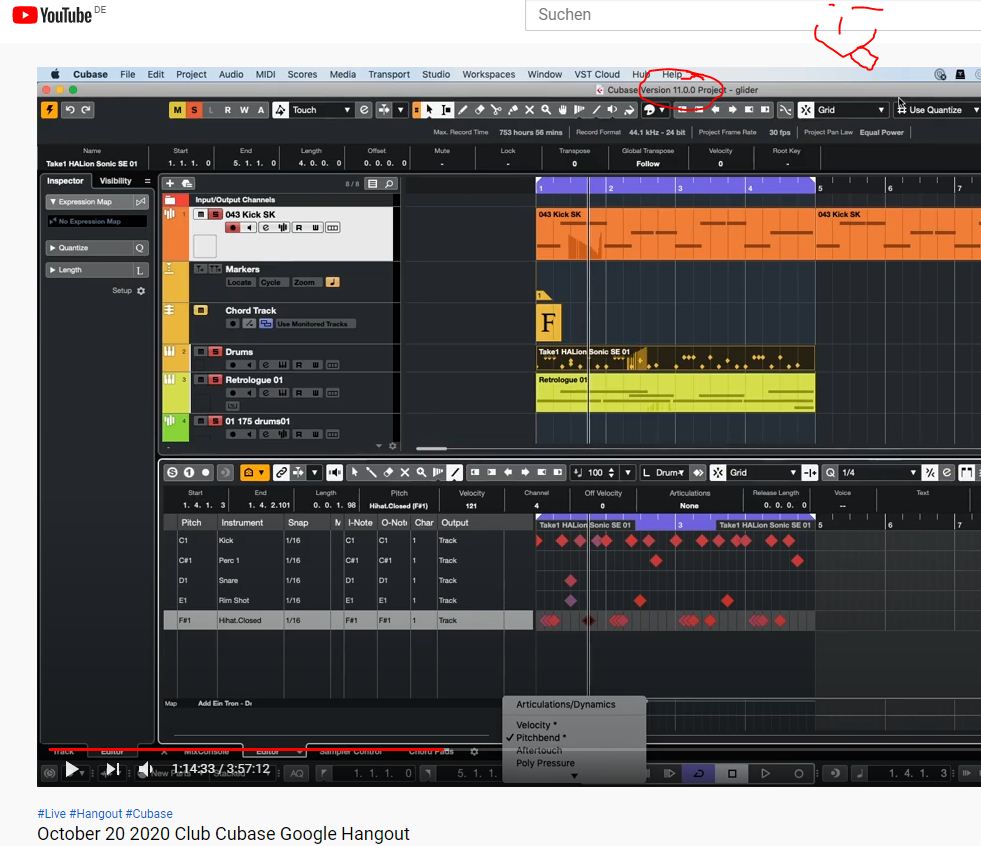This screenshot has height=846, width=981.
Task: Open the track list search magnifier
Action: 389,183
